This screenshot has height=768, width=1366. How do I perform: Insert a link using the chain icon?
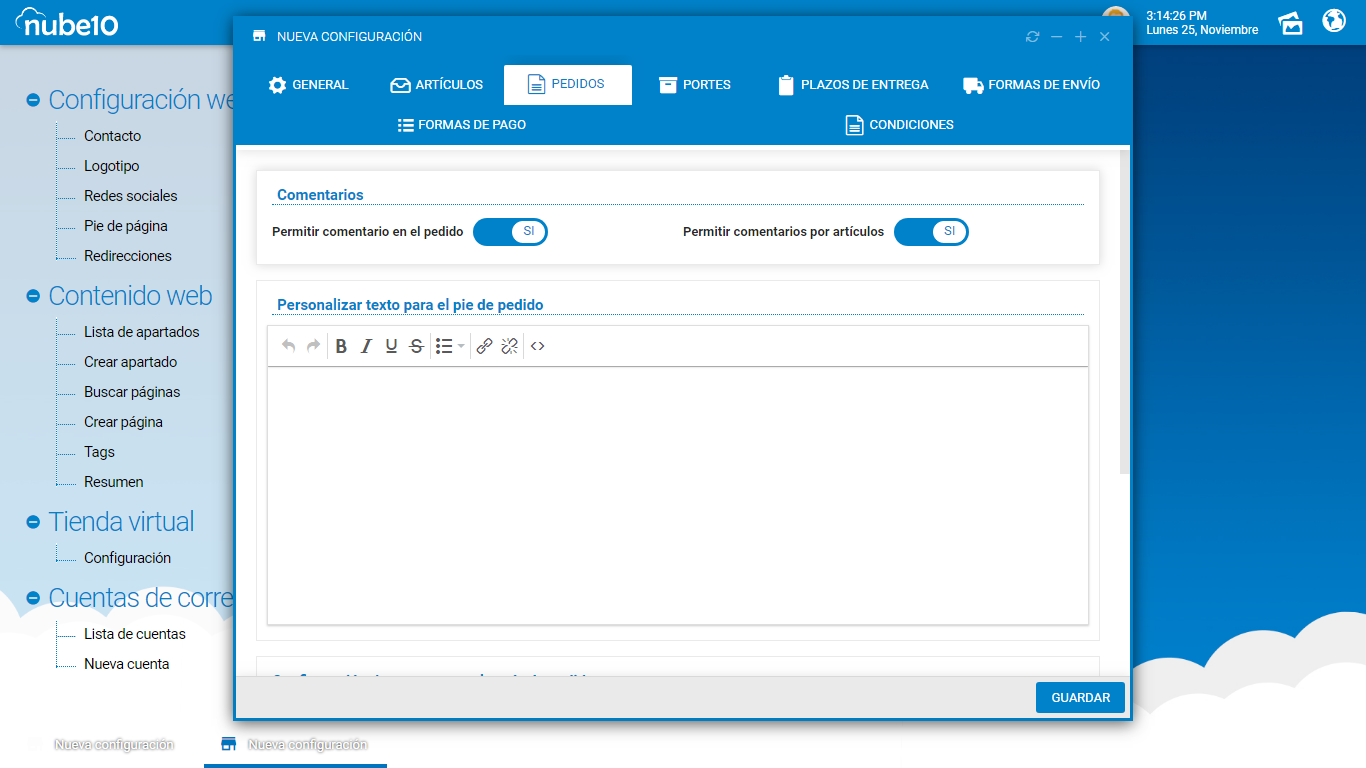point(484,346)
